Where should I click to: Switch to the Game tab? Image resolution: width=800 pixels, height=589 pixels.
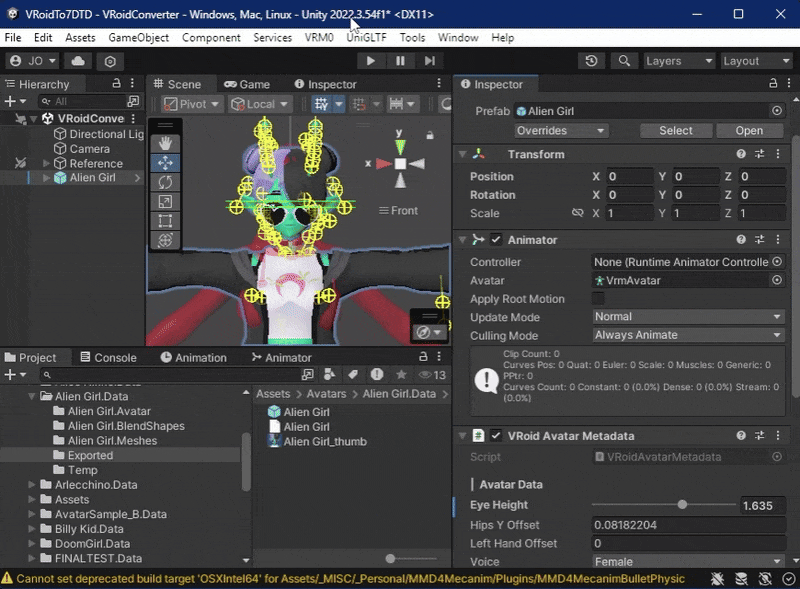click(247, 84)
